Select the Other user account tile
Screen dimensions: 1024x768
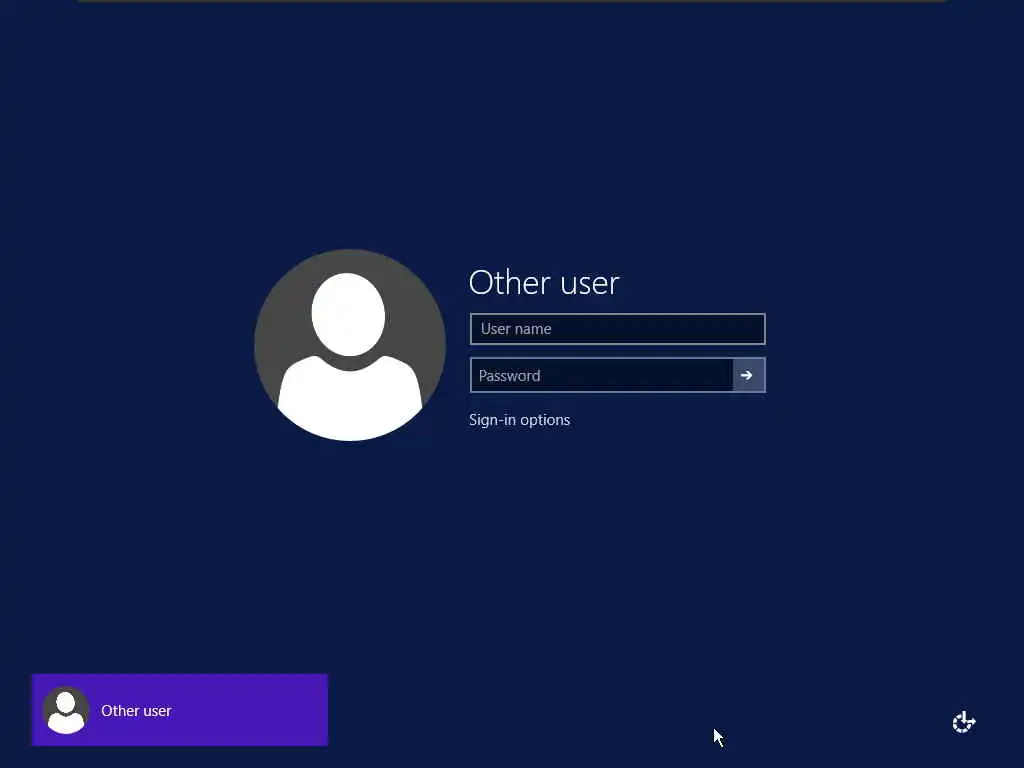[180, 710]
